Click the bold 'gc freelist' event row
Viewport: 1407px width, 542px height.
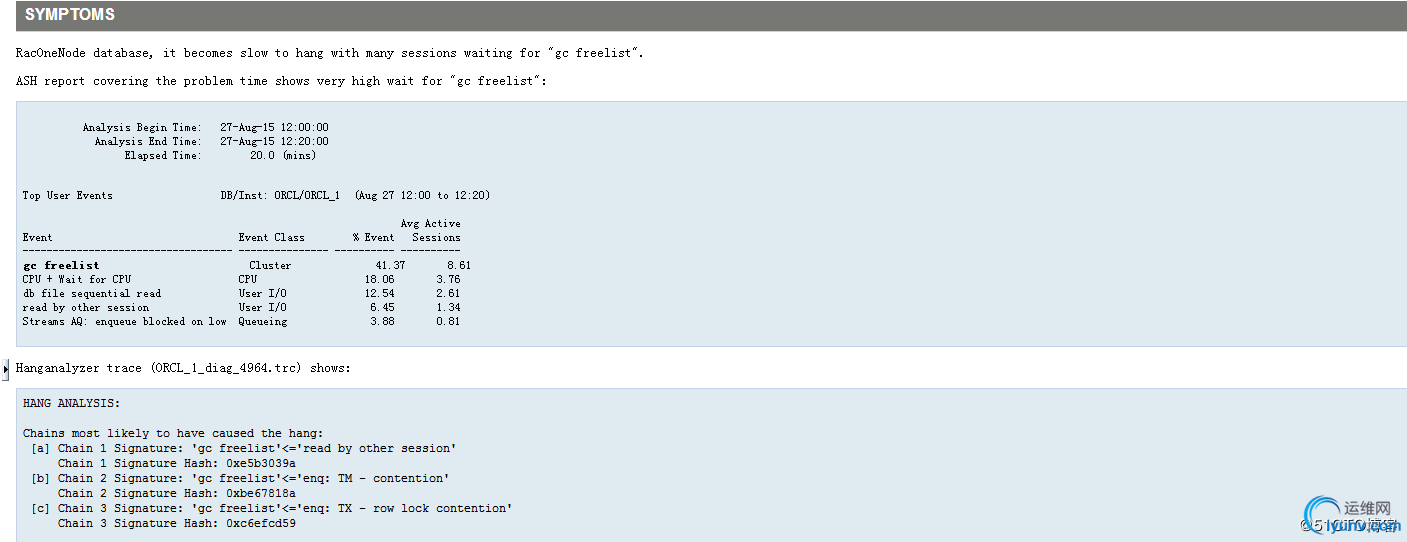[x=61, y=265]
